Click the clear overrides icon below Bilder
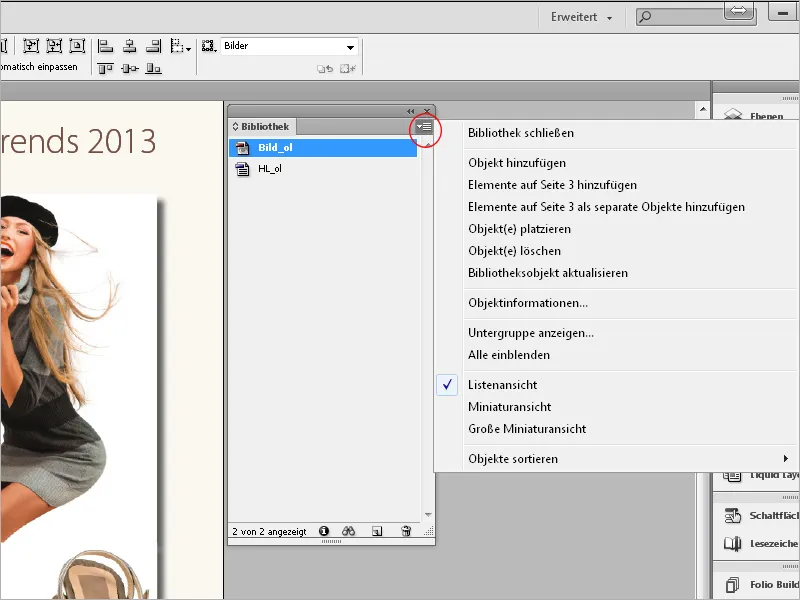 (324, 68)
